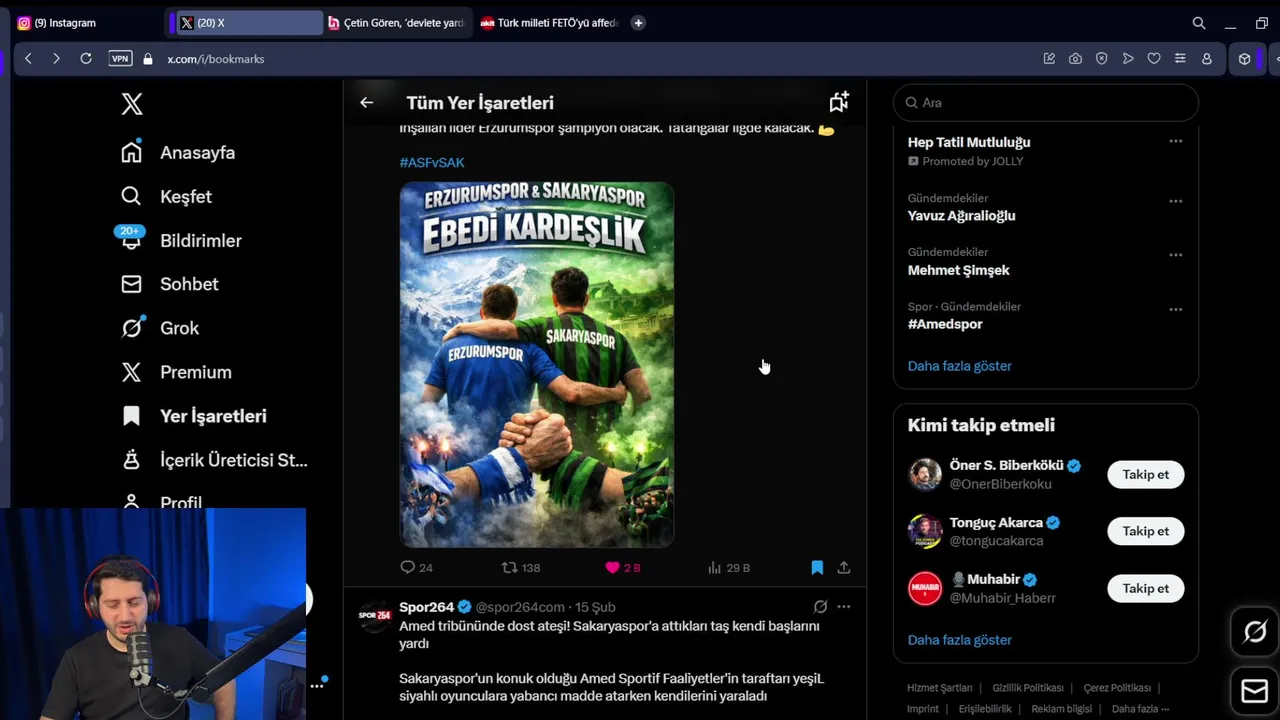1280x720 pixels.
Task: Reply to the Erzurumspor post
Action: pyautogui.click(x=416, y=567)
